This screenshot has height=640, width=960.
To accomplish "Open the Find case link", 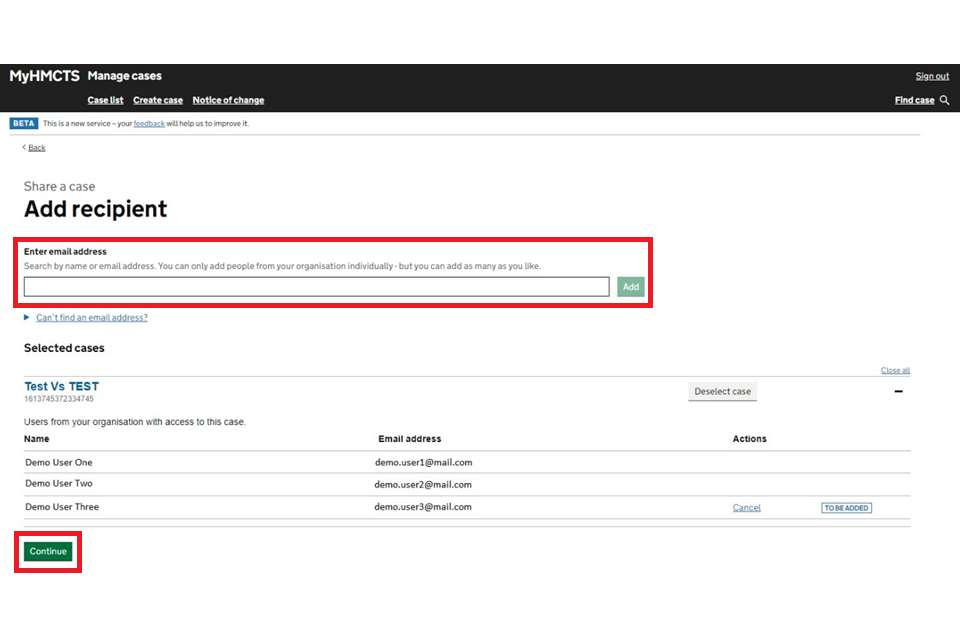I will pos(914,100).
